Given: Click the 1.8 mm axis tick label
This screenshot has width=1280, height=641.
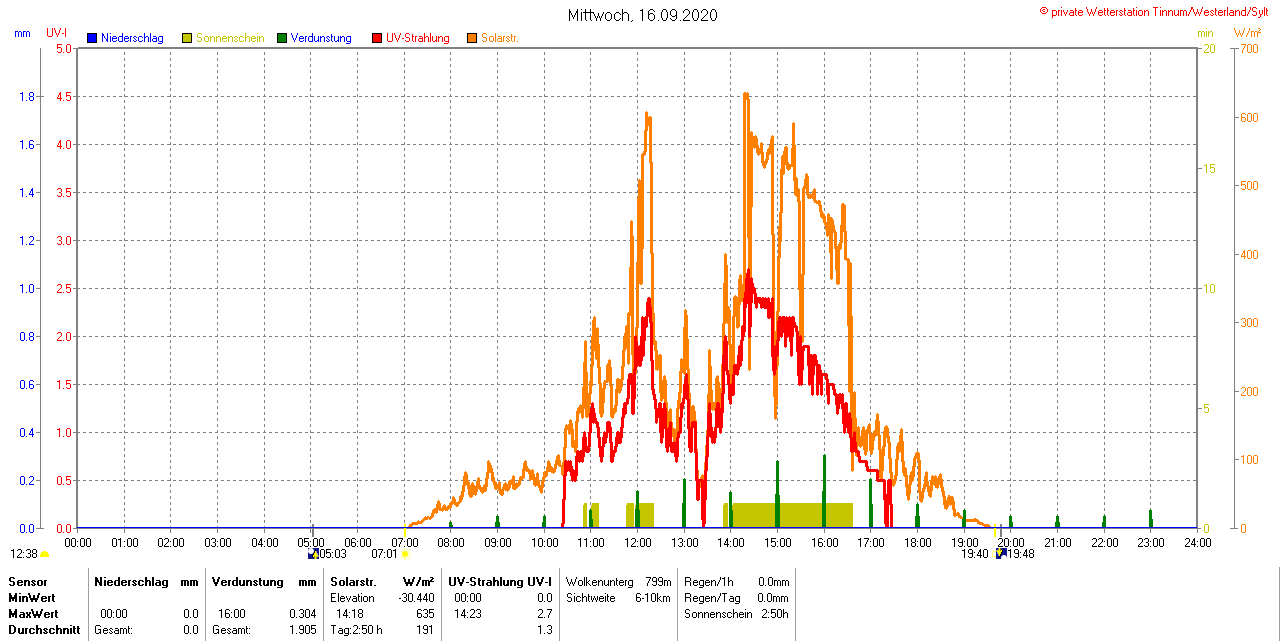Looking at the screenshot, I should (x=27, y=97).
